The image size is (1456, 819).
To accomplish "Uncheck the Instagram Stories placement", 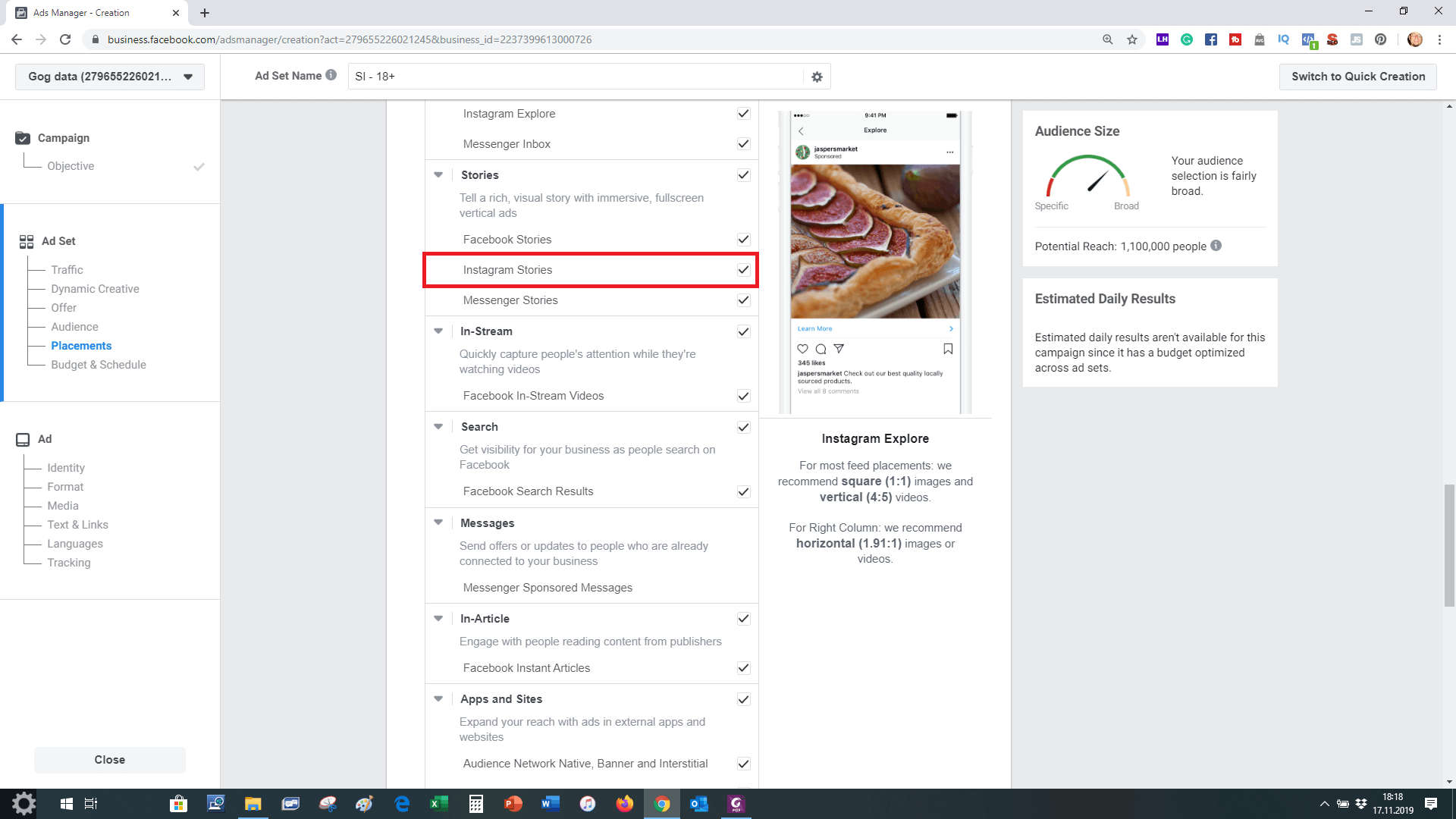I will [x=743, y=270].
